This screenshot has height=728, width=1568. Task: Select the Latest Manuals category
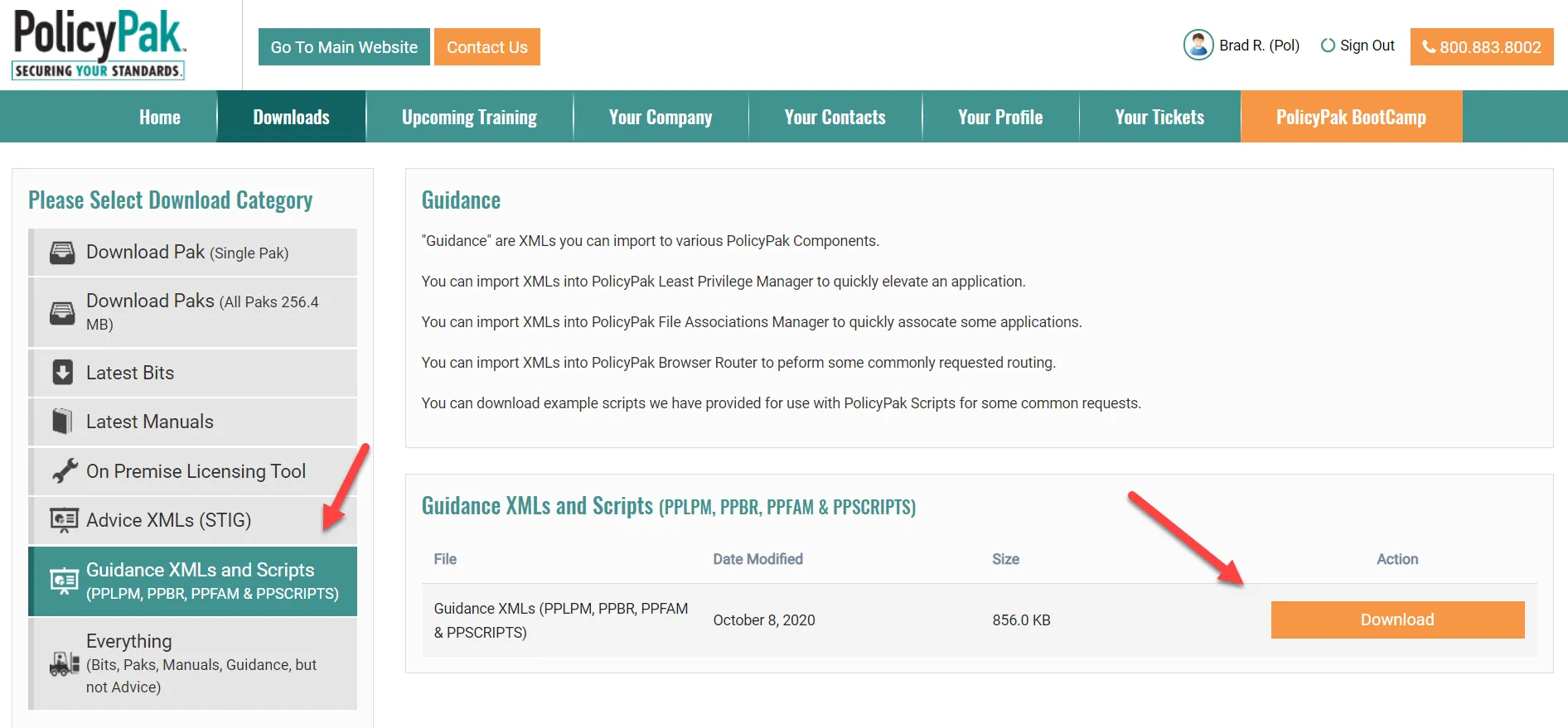[x=193, y=422]
